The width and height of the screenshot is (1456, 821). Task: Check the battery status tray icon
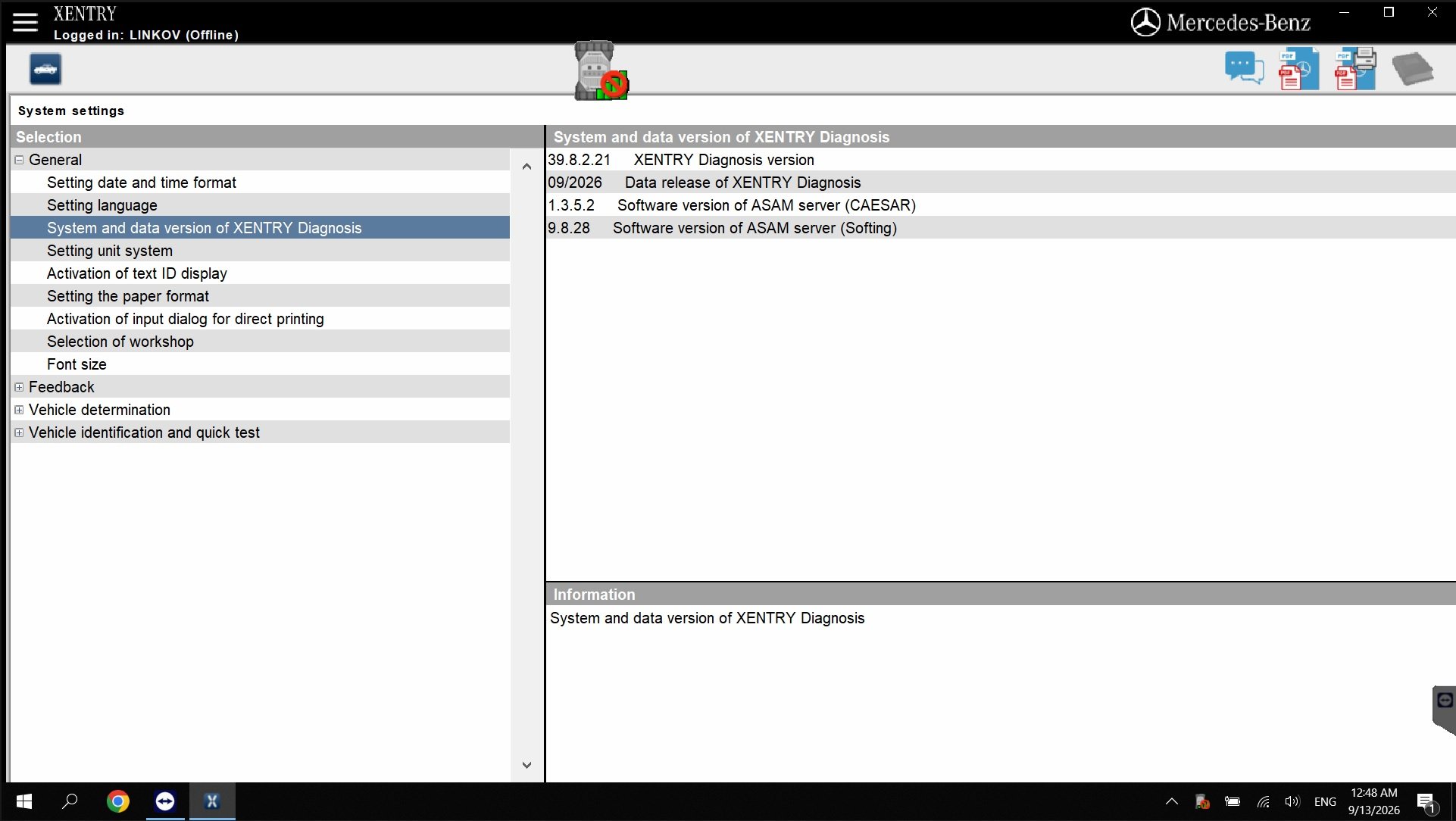(x=1233, y=801)
